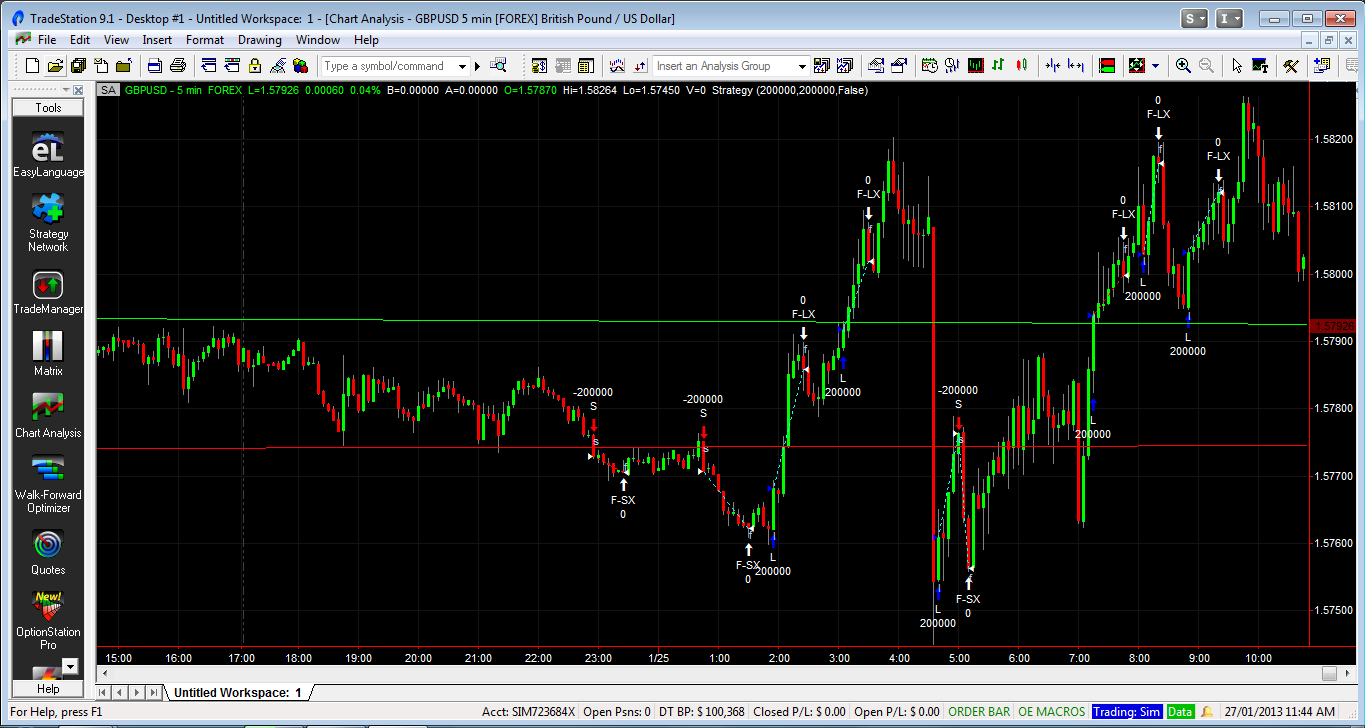Create a new document with the toolbar icon

[x=32, y=66]
